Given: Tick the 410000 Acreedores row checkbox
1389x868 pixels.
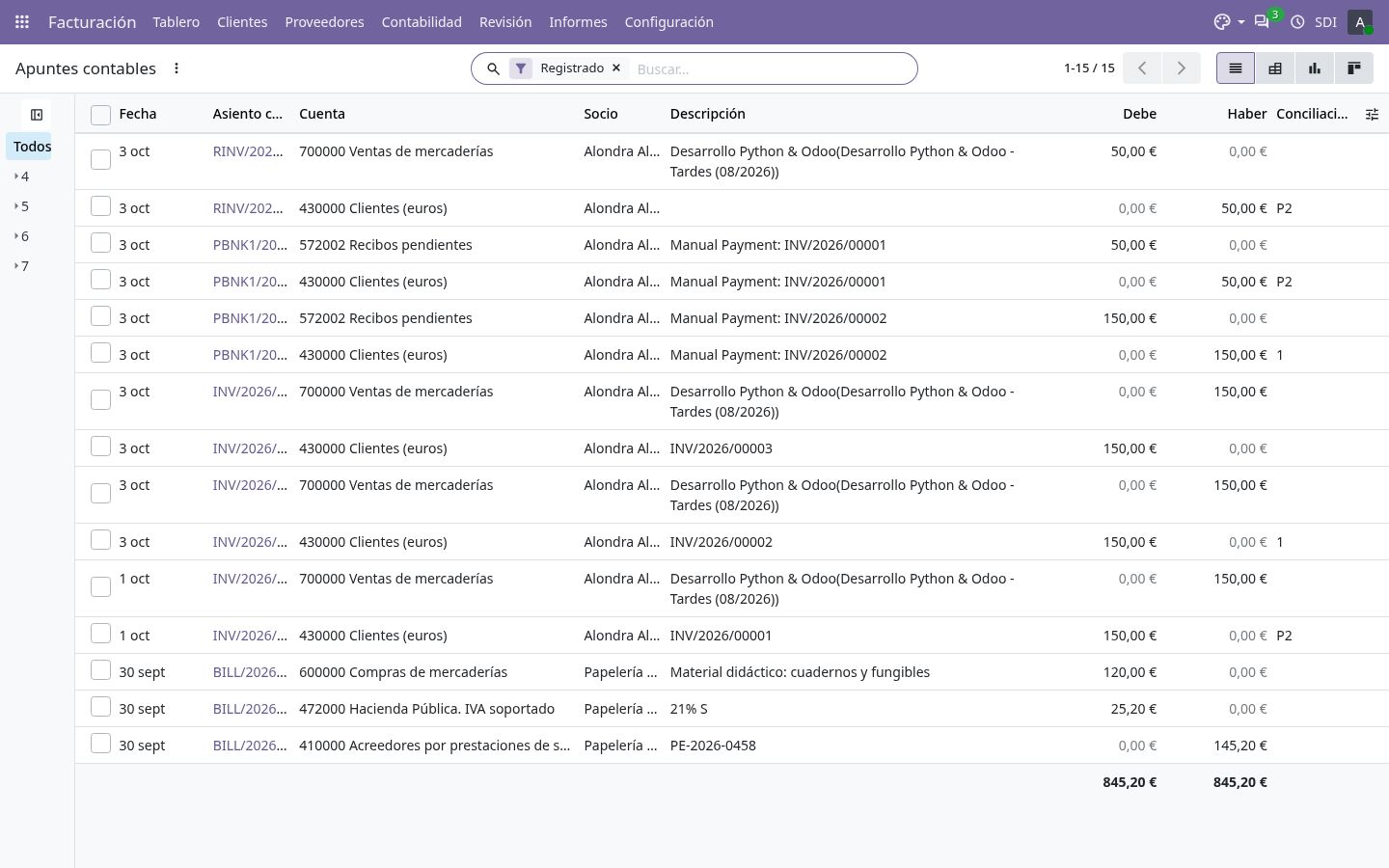Looking at the screenshot, I should coord(100,744).
